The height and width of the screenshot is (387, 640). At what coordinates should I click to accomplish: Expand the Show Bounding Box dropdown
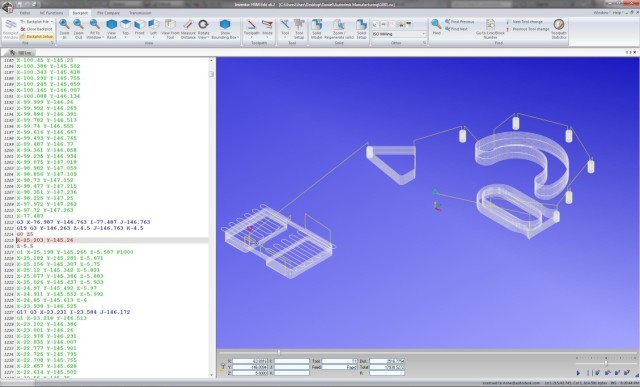pyautogui.click(x=225, y=29)
